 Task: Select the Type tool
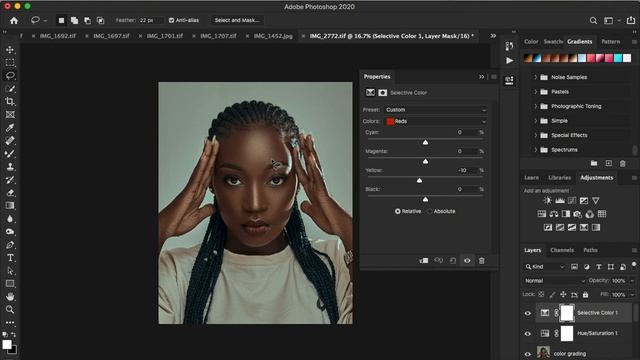pyautogui.click(x=10, y=258)
